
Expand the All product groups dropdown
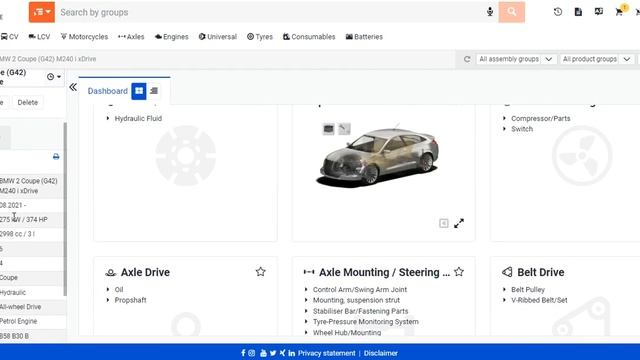click(x=597, y=59)
